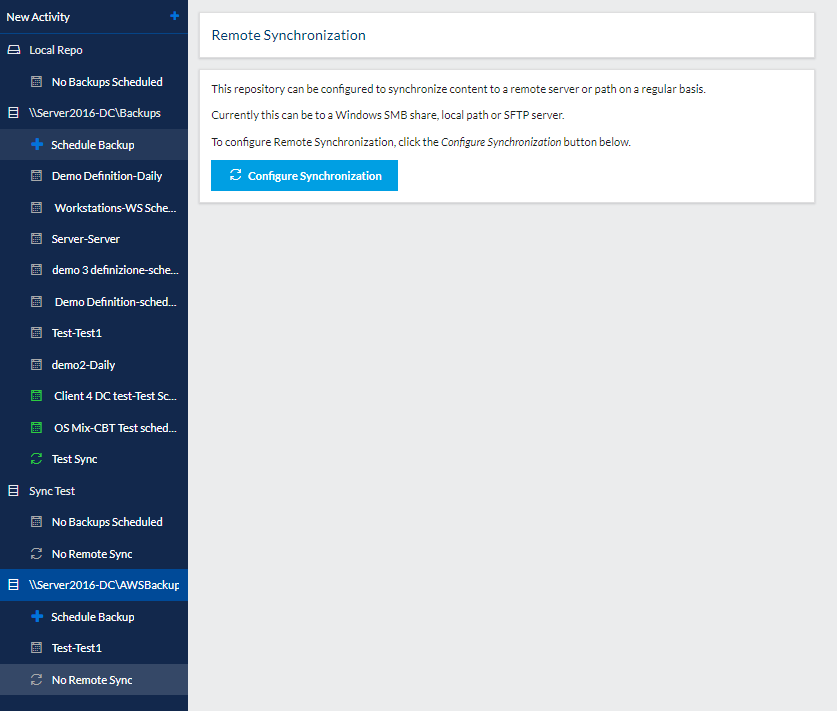Click the grey sync icon under Sync Test

click(37, 554)
